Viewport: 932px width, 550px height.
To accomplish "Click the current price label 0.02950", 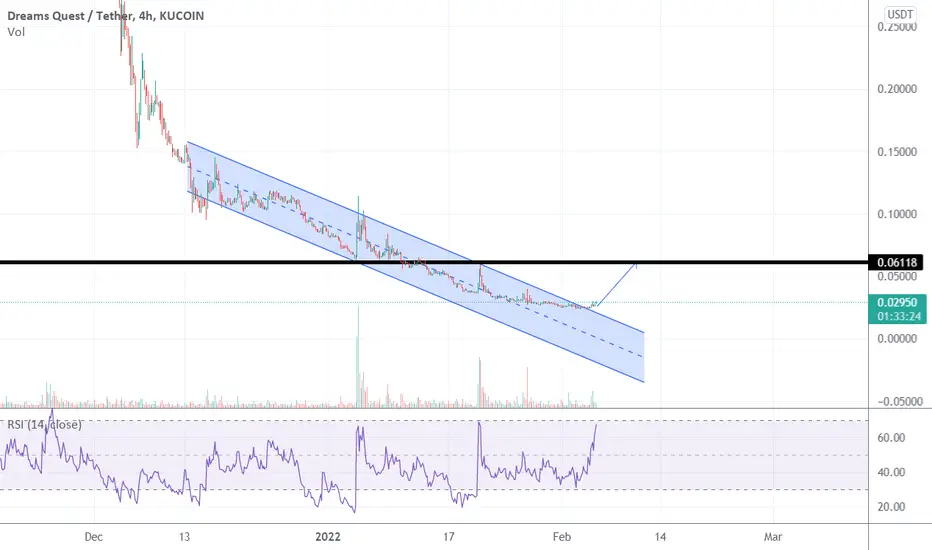I will pos(897,302).
